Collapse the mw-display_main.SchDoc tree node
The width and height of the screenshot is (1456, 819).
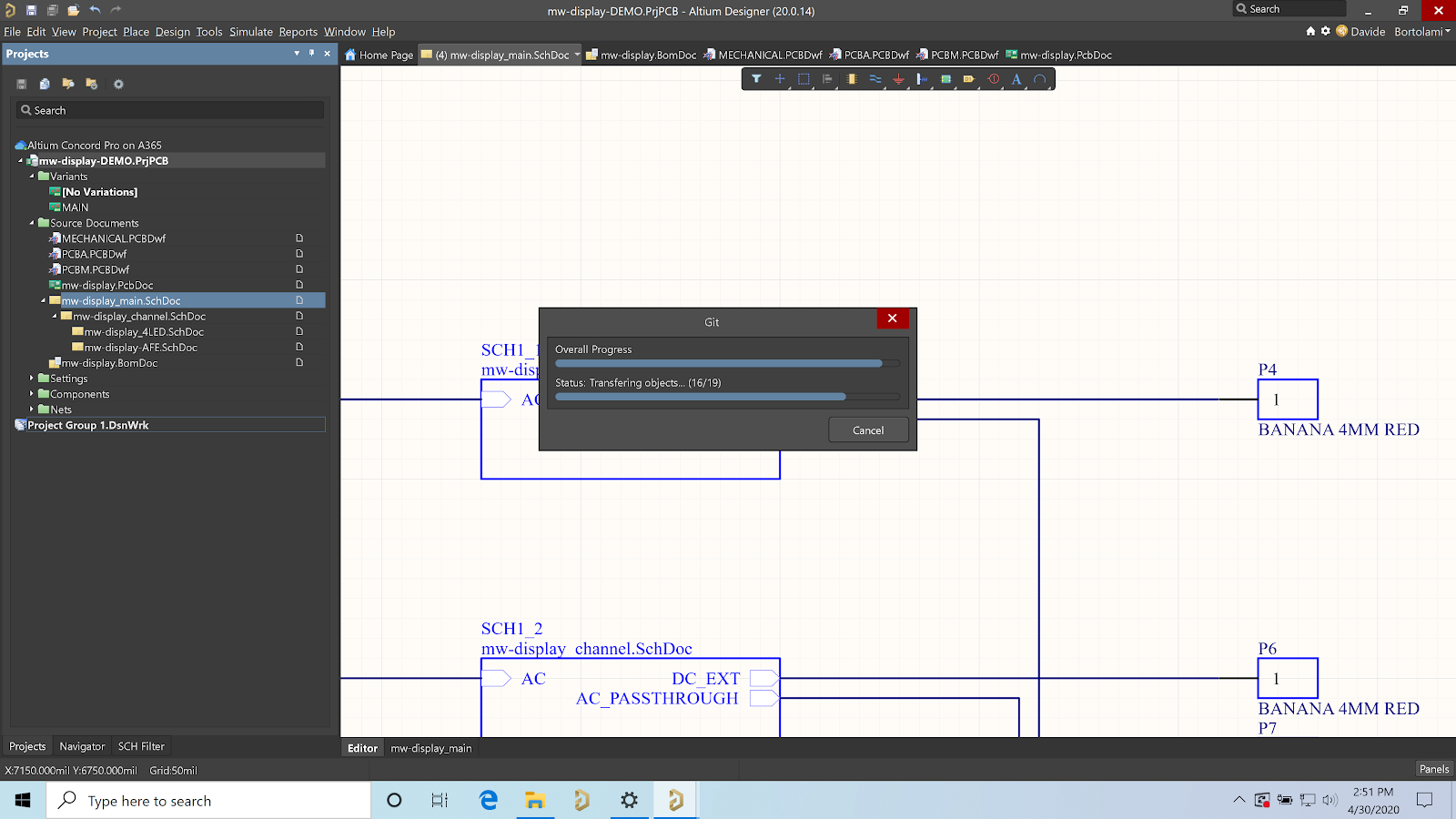(44, 300)
